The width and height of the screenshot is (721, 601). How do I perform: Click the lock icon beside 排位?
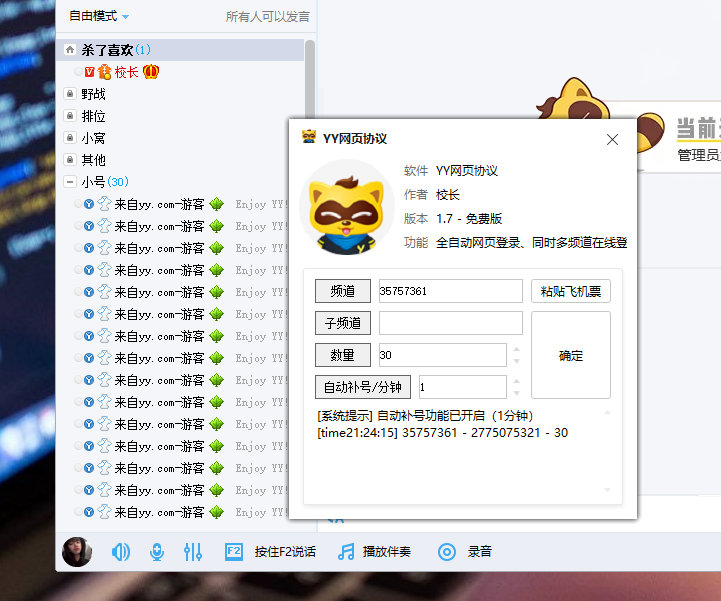coord(70,116)
